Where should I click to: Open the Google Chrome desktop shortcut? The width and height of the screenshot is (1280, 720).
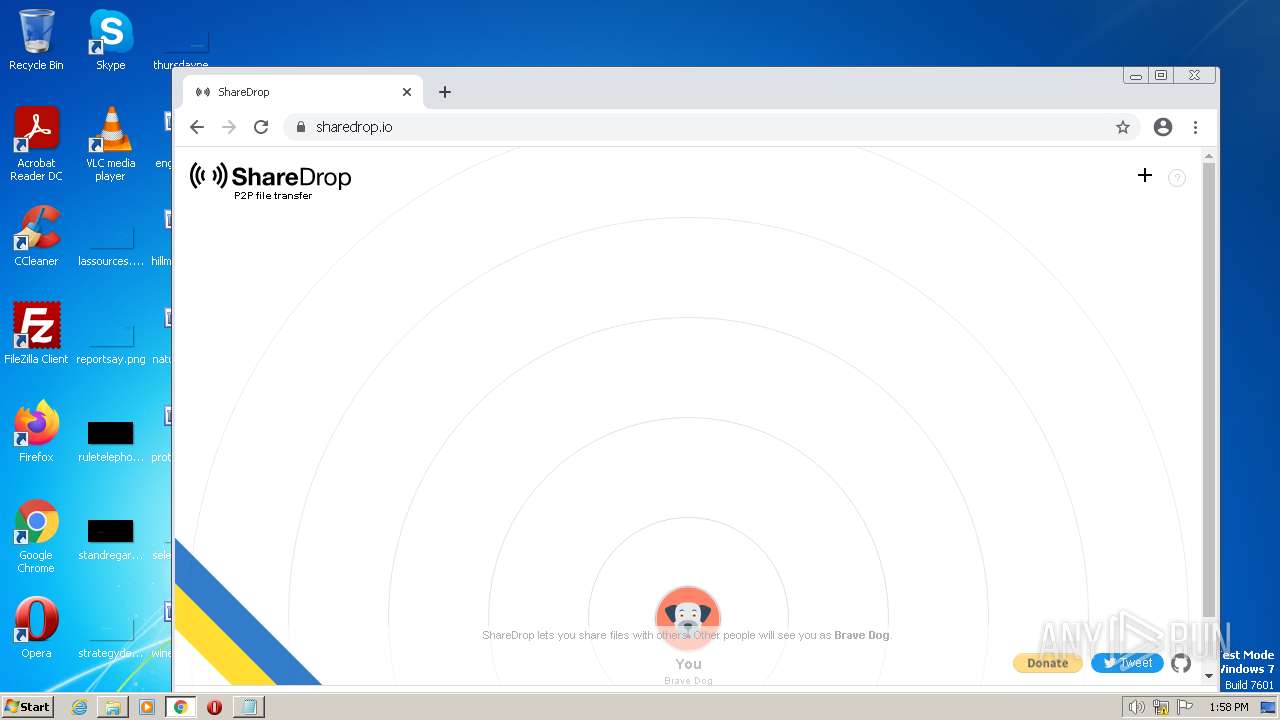tap(36, 537)
